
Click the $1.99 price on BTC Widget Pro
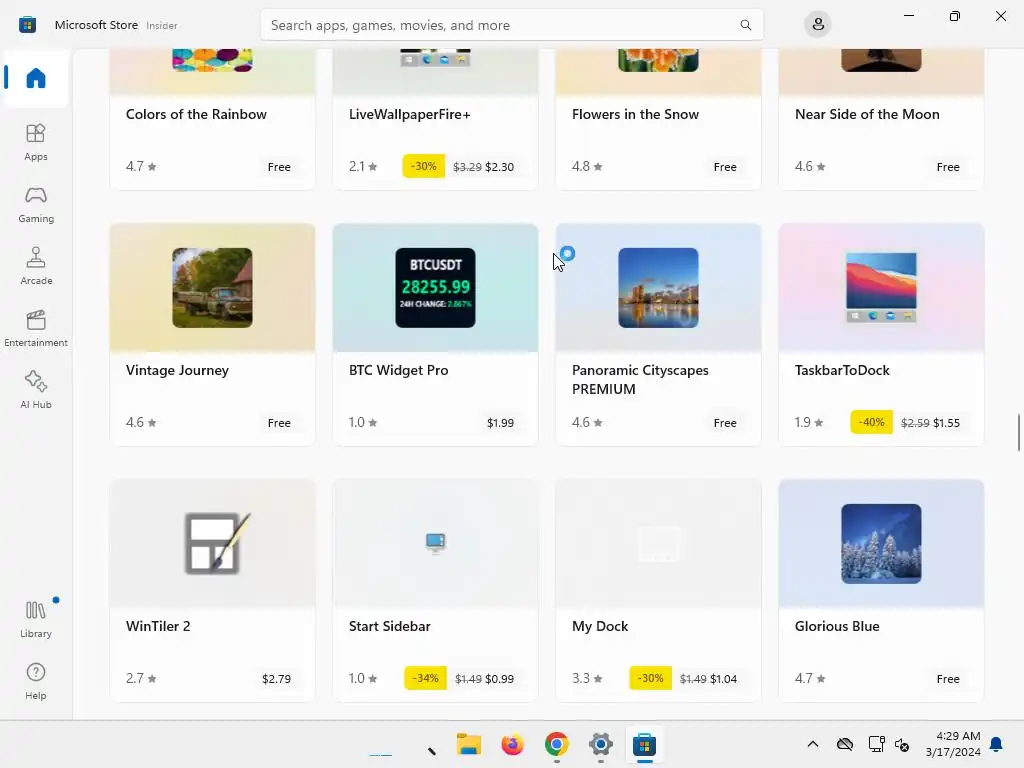(500, 423)
